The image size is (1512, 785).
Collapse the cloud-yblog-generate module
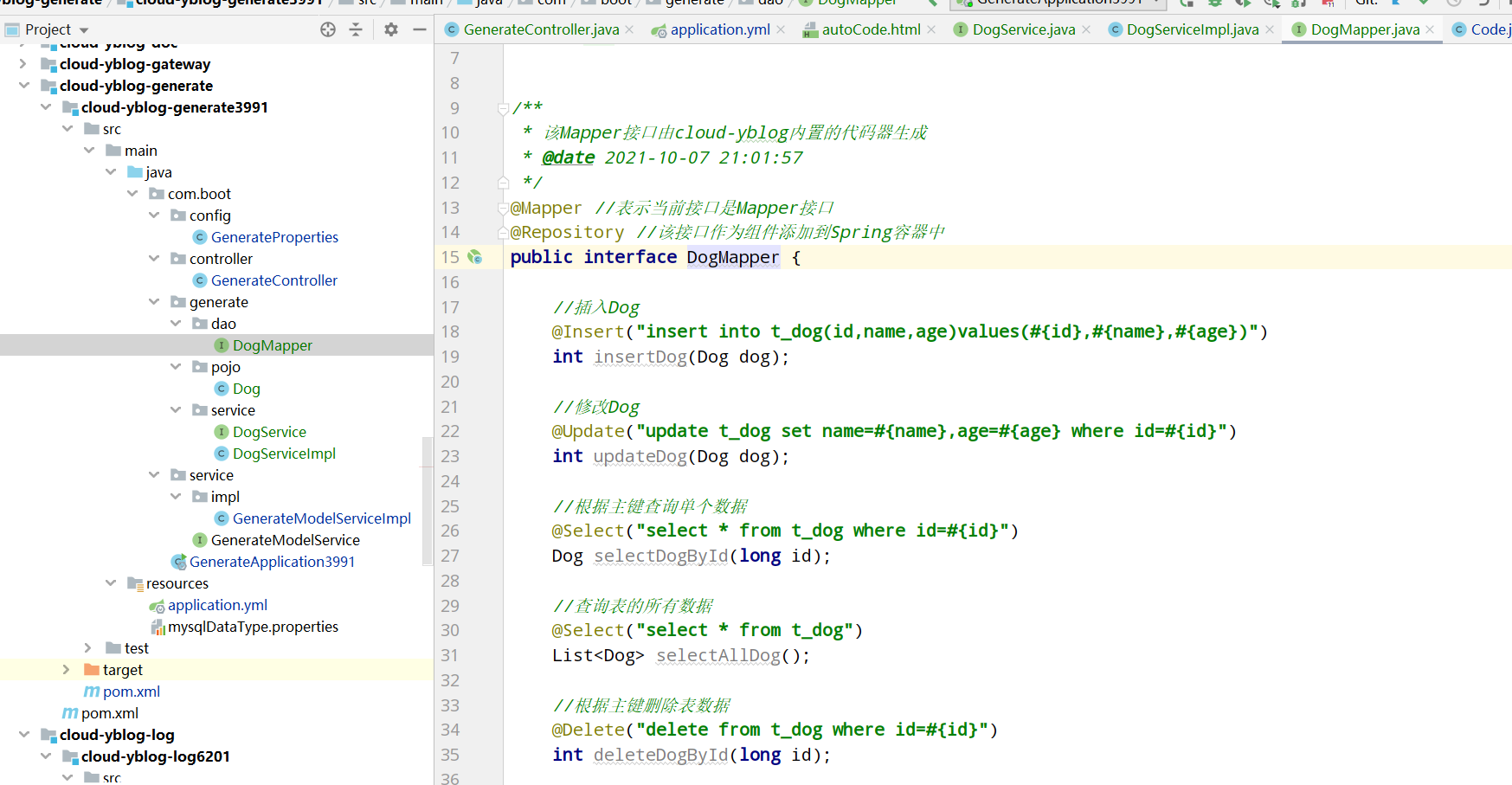point(23,86)
